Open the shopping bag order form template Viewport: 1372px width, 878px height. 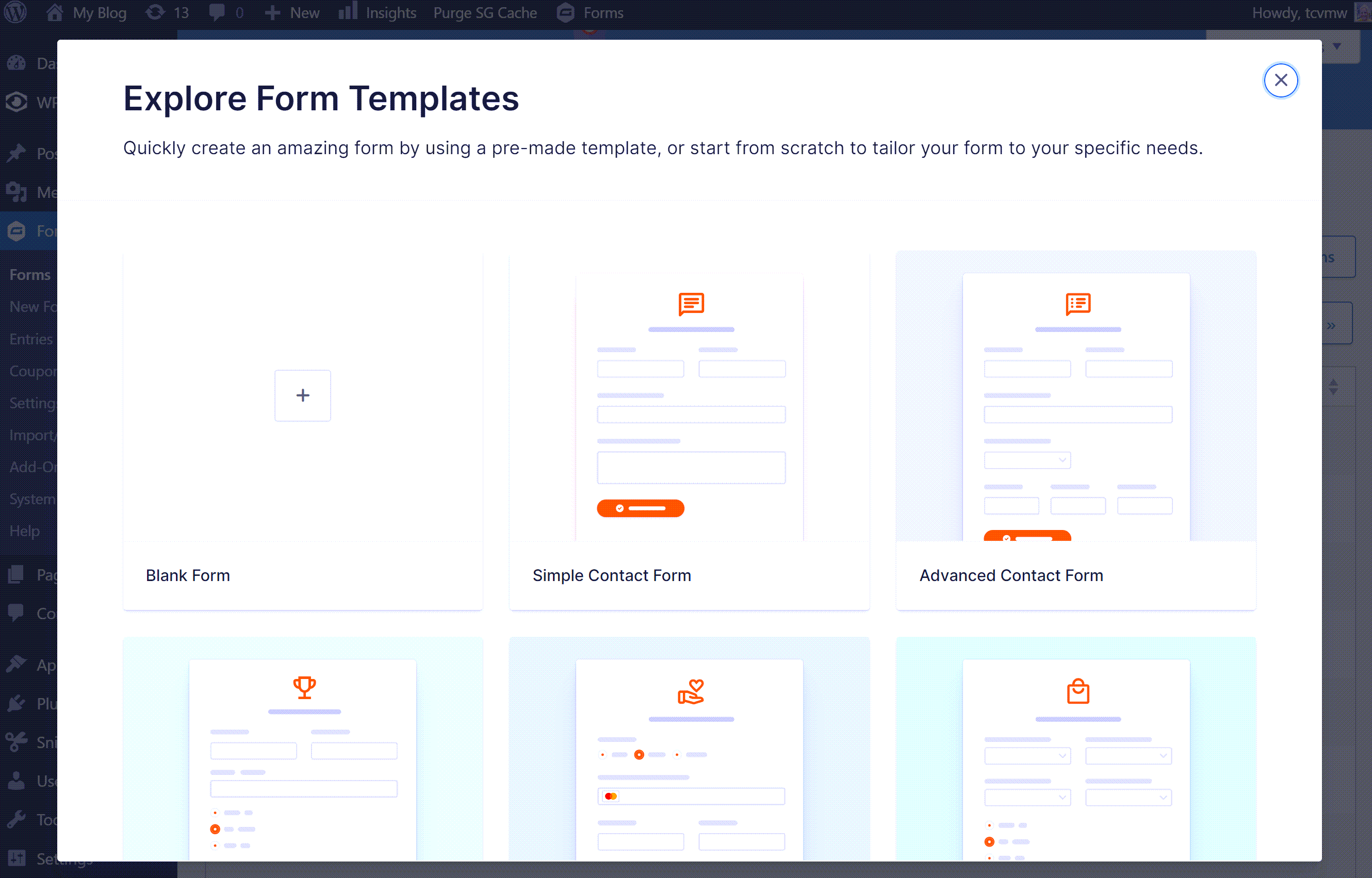tap(1075, 749)
